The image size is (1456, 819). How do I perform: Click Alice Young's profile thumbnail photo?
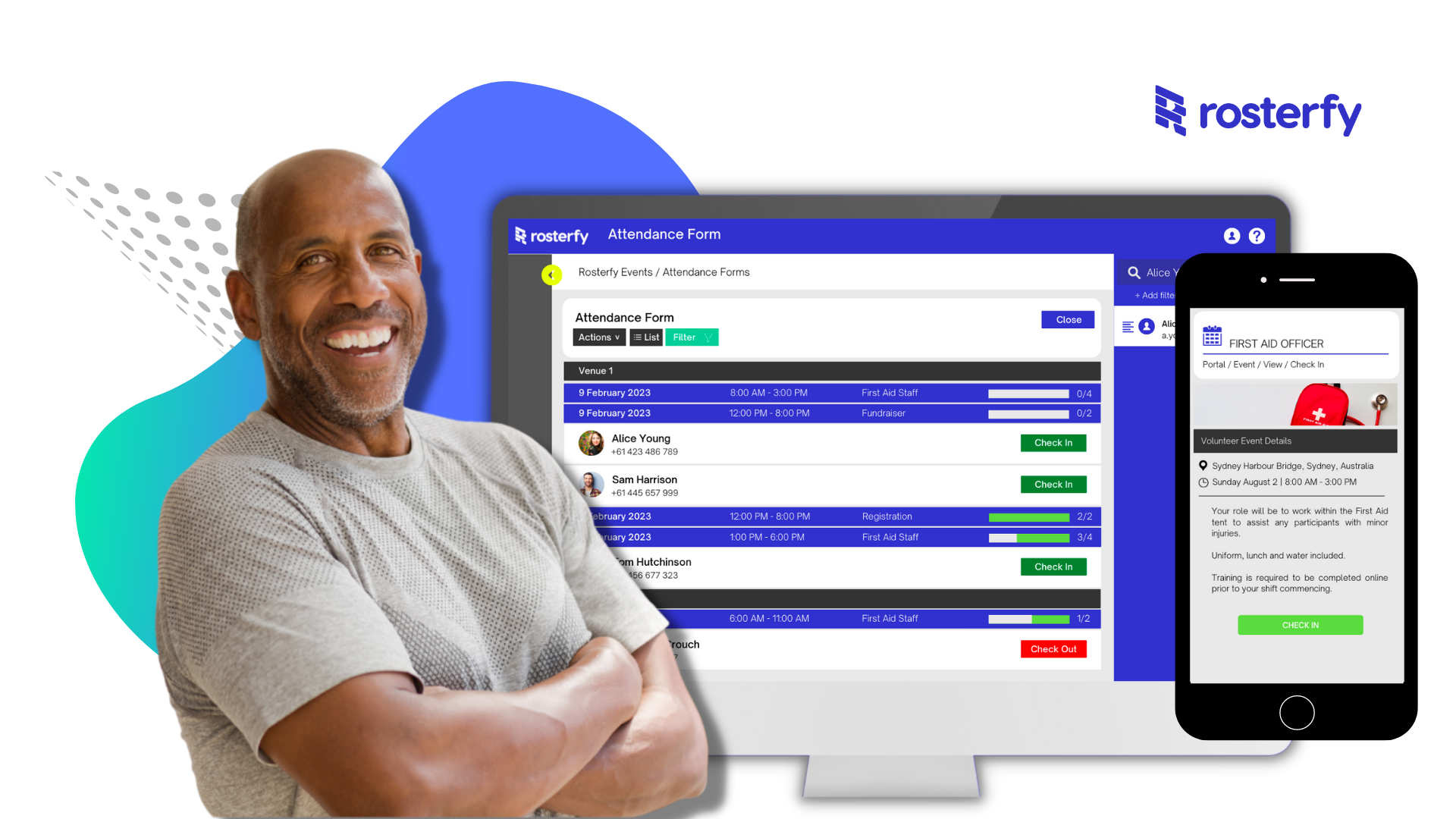[x=591, y=443]
